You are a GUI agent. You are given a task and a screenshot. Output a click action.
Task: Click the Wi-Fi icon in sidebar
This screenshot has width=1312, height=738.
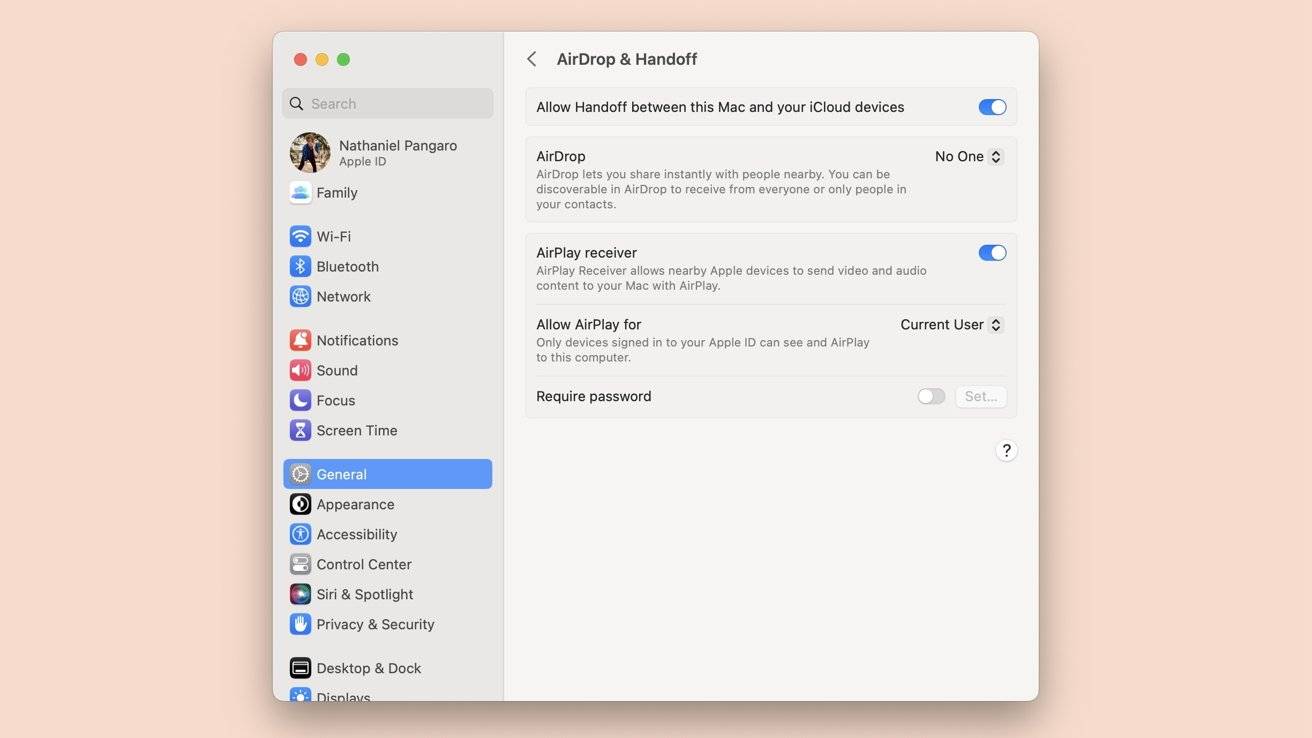[300, 236]
